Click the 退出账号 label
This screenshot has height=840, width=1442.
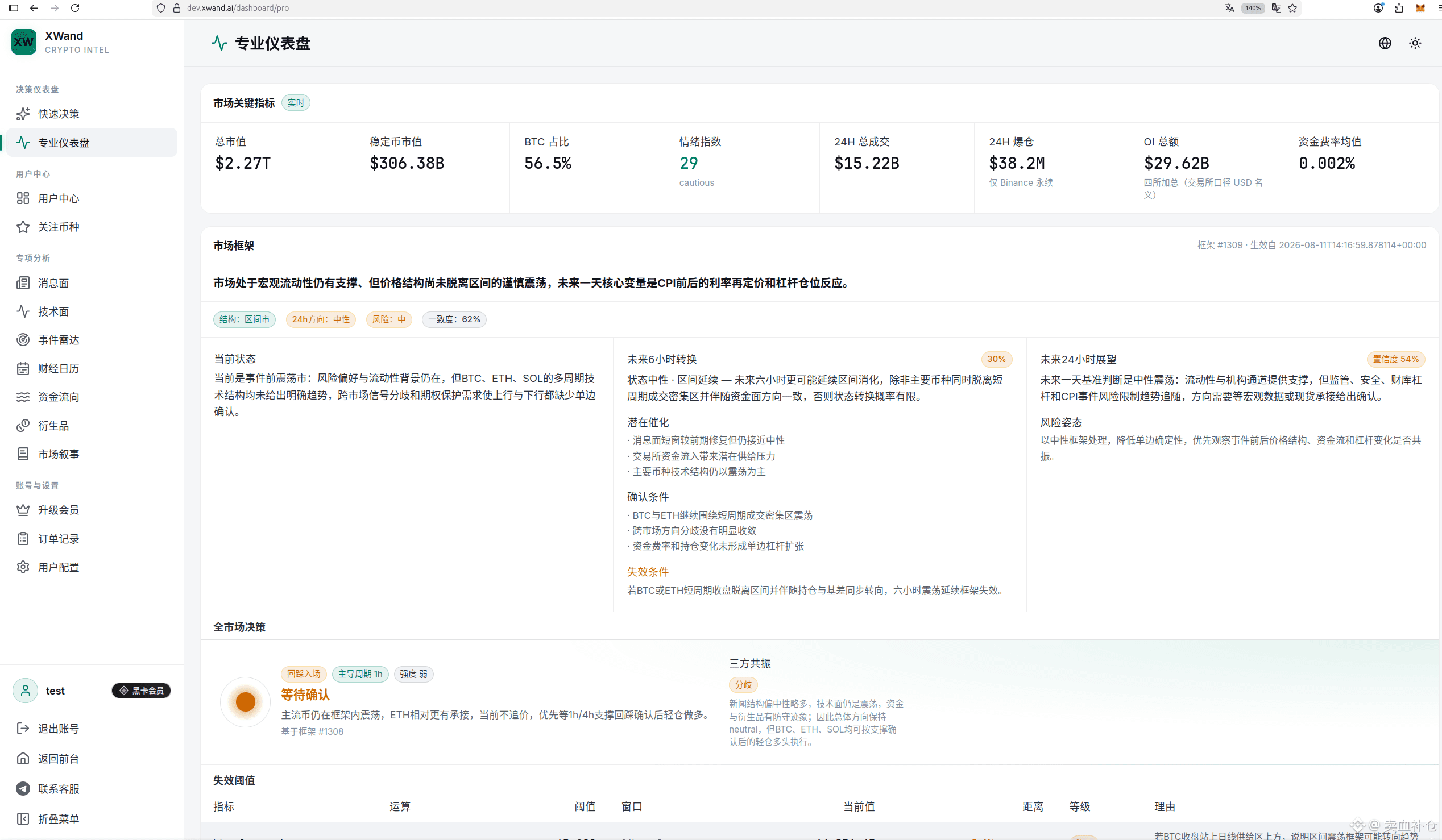coord(59,729)
